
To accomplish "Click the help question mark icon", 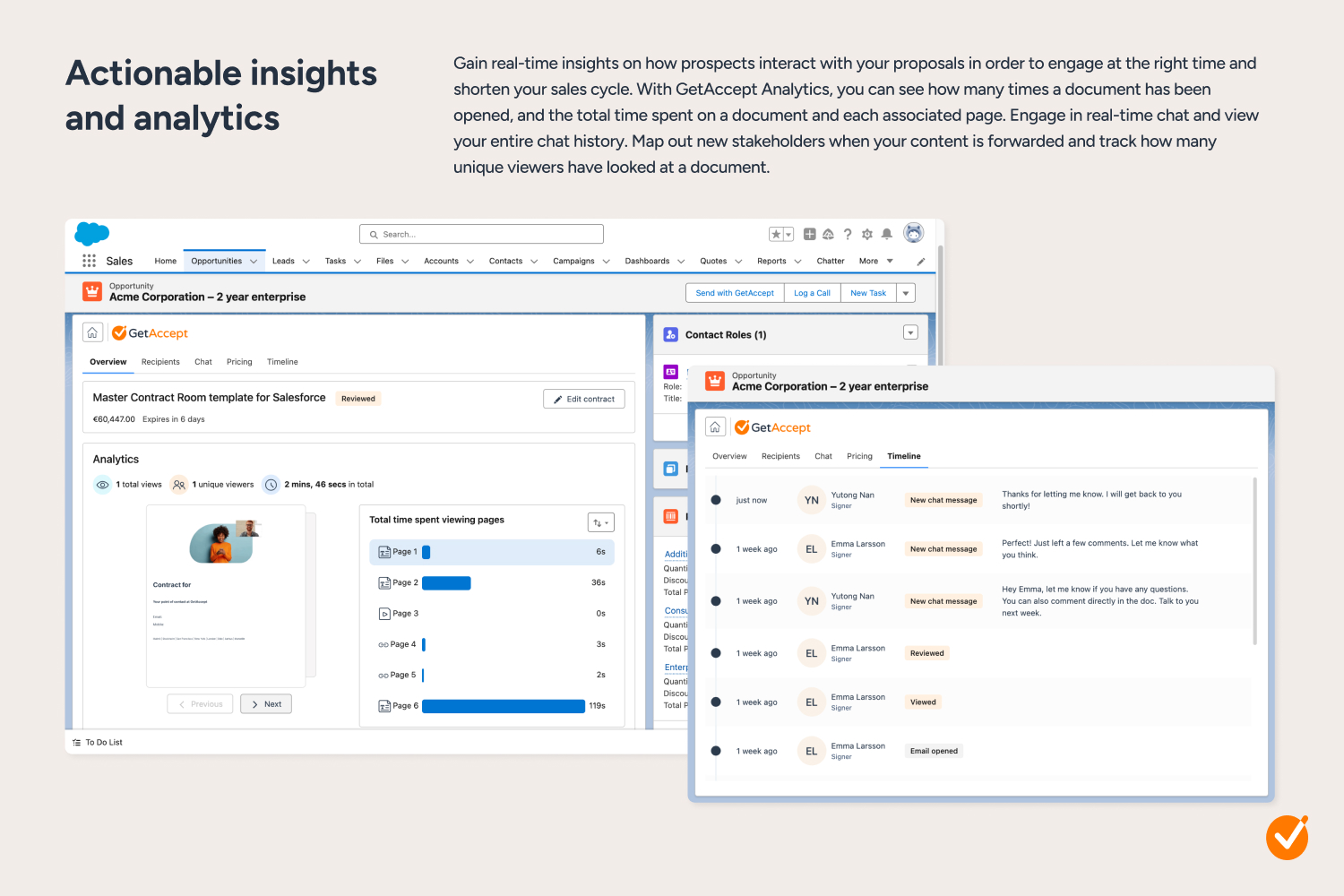I will coord(848,234).
